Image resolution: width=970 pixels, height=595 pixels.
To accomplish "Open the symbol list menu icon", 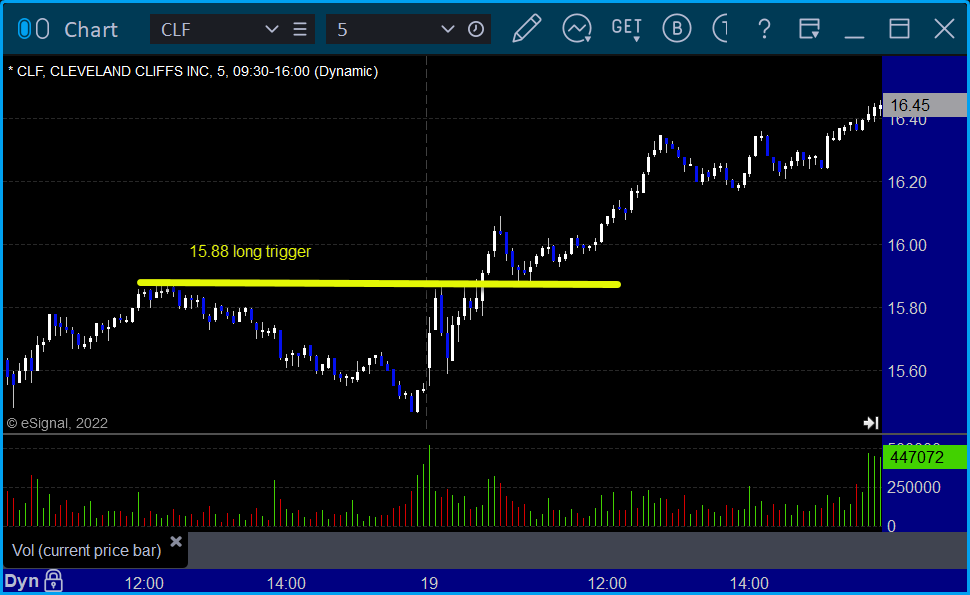I will tap(300, 29).
